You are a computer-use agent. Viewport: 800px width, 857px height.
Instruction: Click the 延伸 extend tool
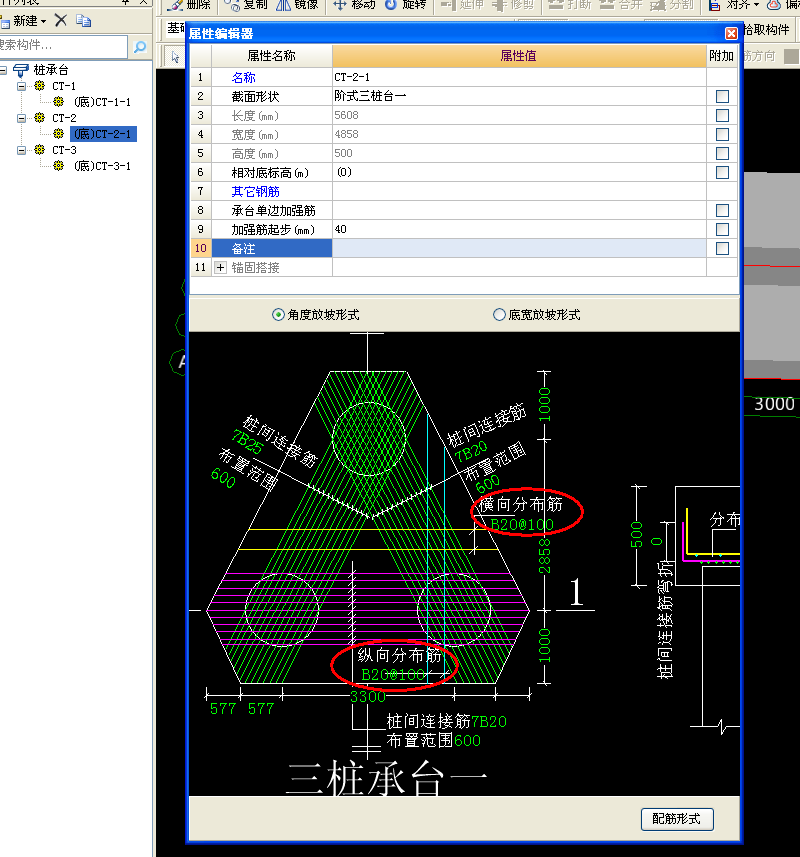coord(462,5)
